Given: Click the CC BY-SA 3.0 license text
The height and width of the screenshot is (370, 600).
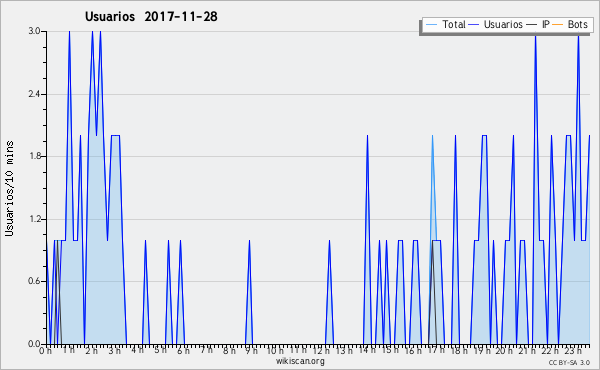Looking at the screenshot, I should click(569, 362).
